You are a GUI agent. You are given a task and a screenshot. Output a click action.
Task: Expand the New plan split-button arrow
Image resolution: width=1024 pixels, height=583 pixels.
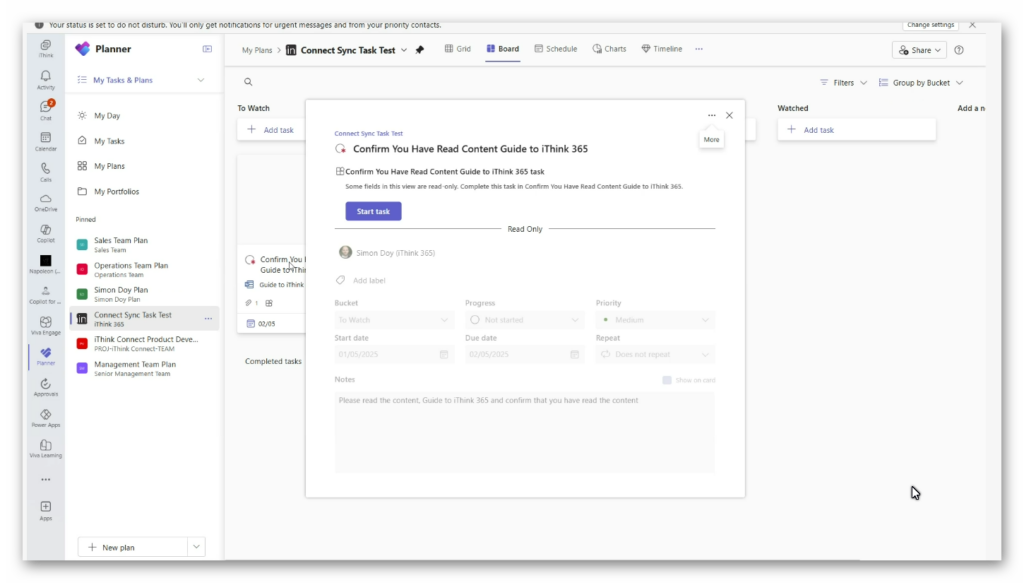coord(196,547)
